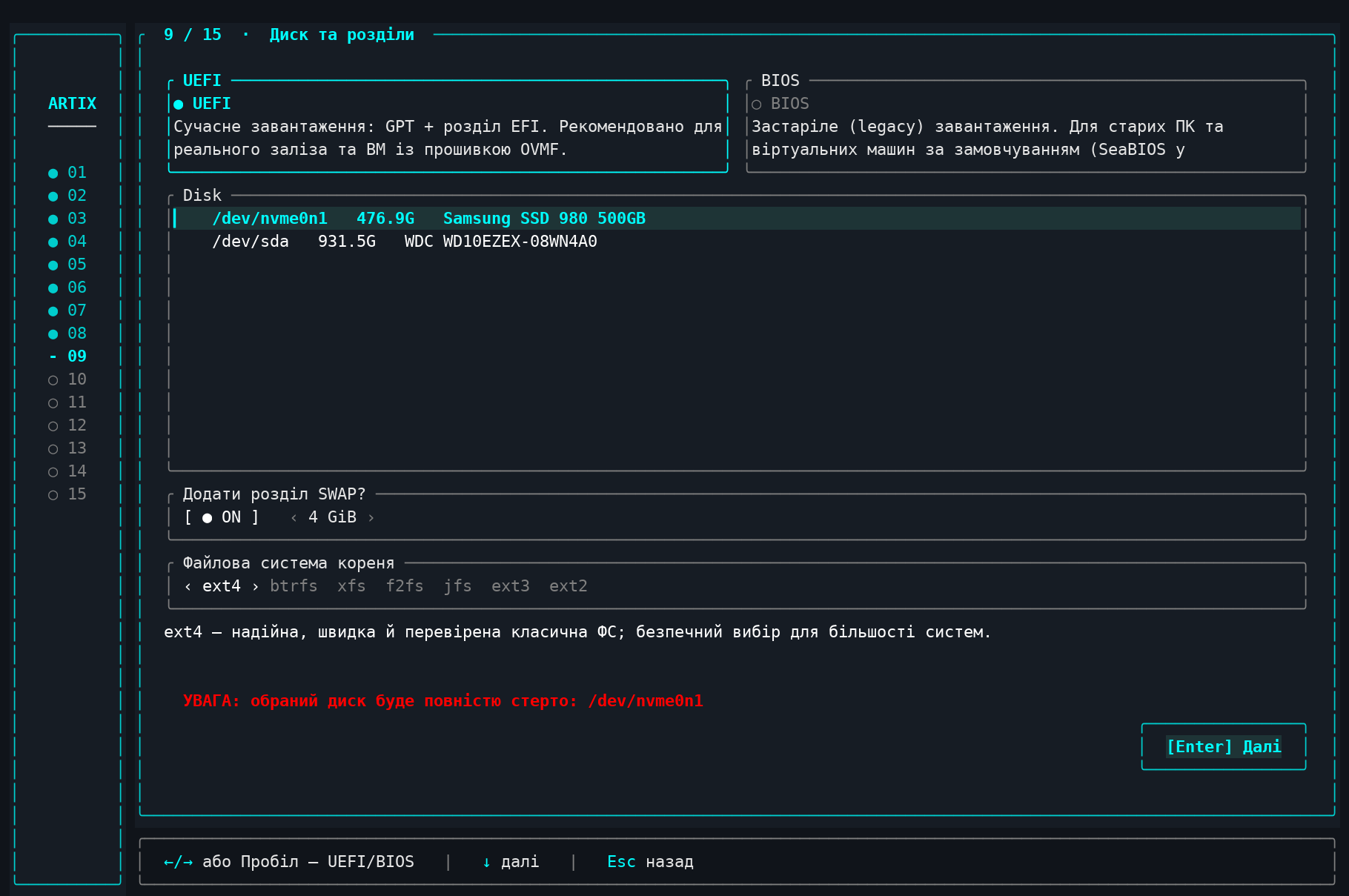This screenshot has width=1349, height=896.
Task: Click the UEFI description text
Action: click(x=448, y=138)
